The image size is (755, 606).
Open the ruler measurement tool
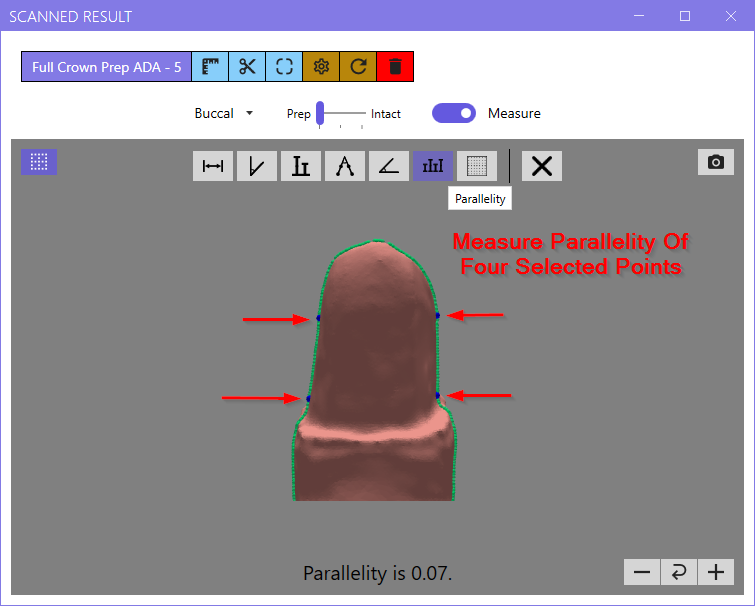click(x=210, y=67)
